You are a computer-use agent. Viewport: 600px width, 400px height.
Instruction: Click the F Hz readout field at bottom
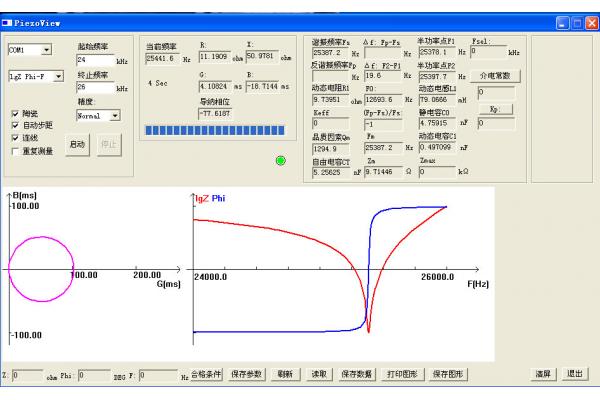pos(158,375)
